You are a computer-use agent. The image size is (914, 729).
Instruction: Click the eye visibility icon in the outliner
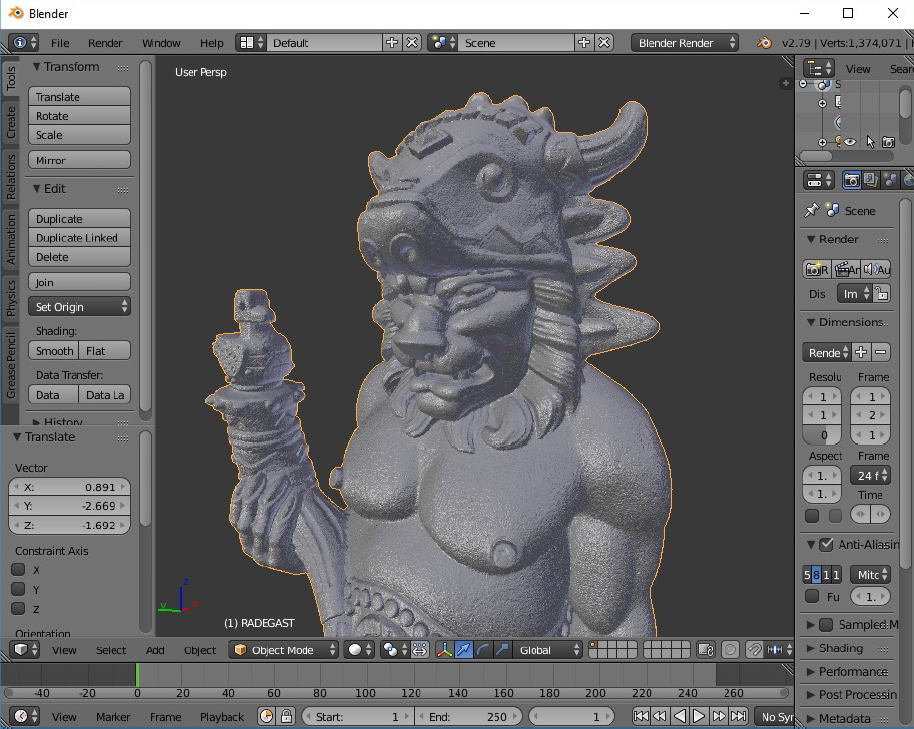coord(850,142)
